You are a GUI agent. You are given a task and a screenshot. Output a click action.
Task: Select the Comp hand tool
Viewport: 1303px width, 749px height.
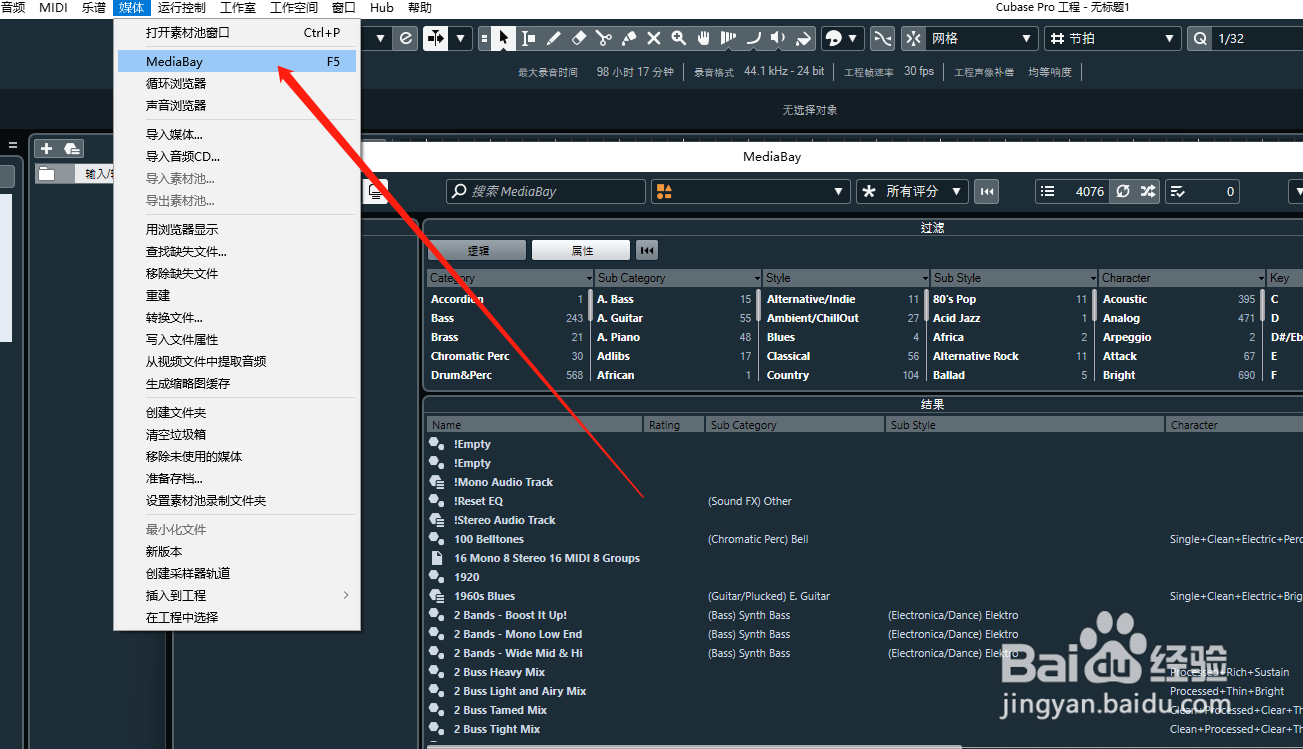tap(704, 39)
